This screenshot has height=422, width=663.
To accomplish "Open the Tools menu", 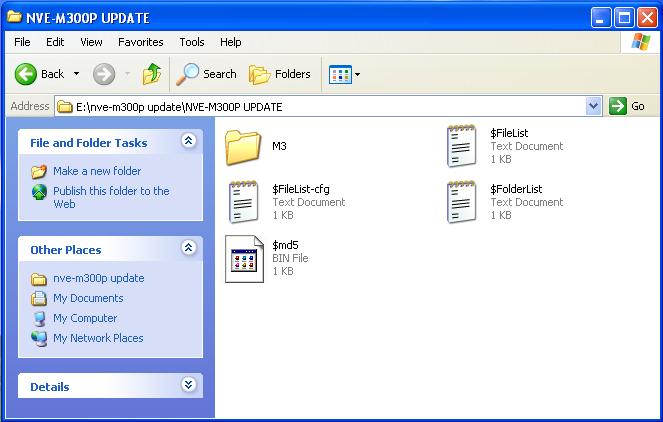I will point(192,42).
